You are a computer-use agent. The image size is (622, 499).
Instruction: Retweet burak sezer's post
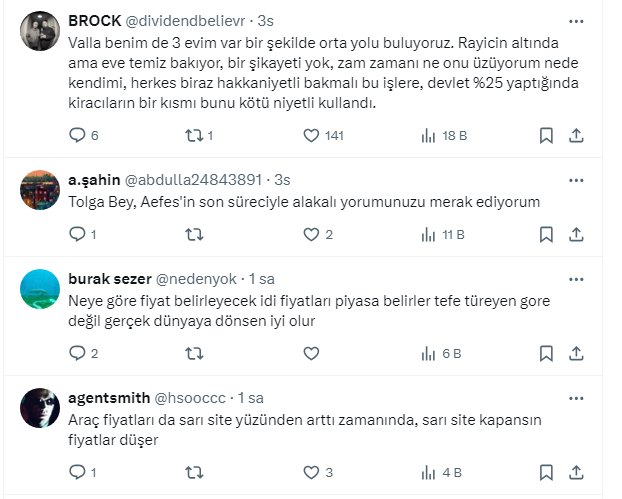195,353
